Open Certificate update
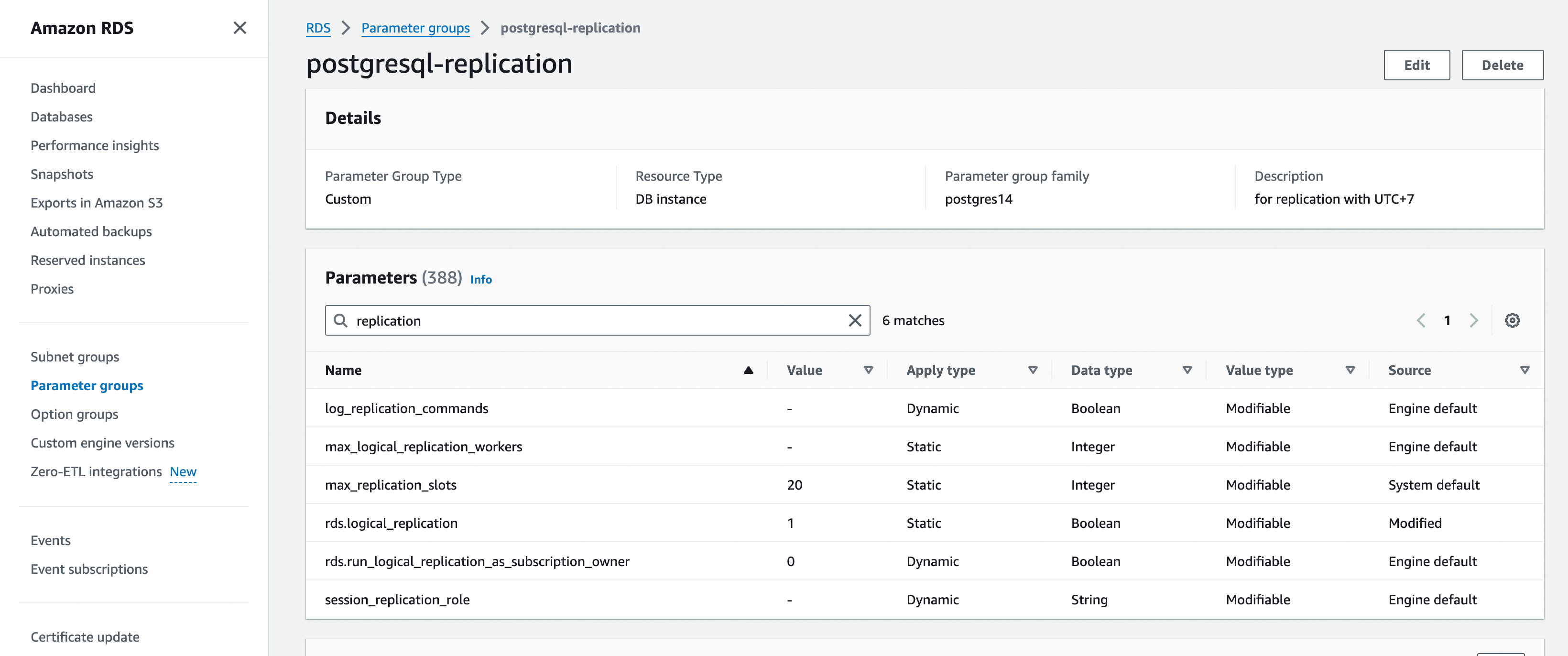1568x656 pixels. (x=85, y=636)
